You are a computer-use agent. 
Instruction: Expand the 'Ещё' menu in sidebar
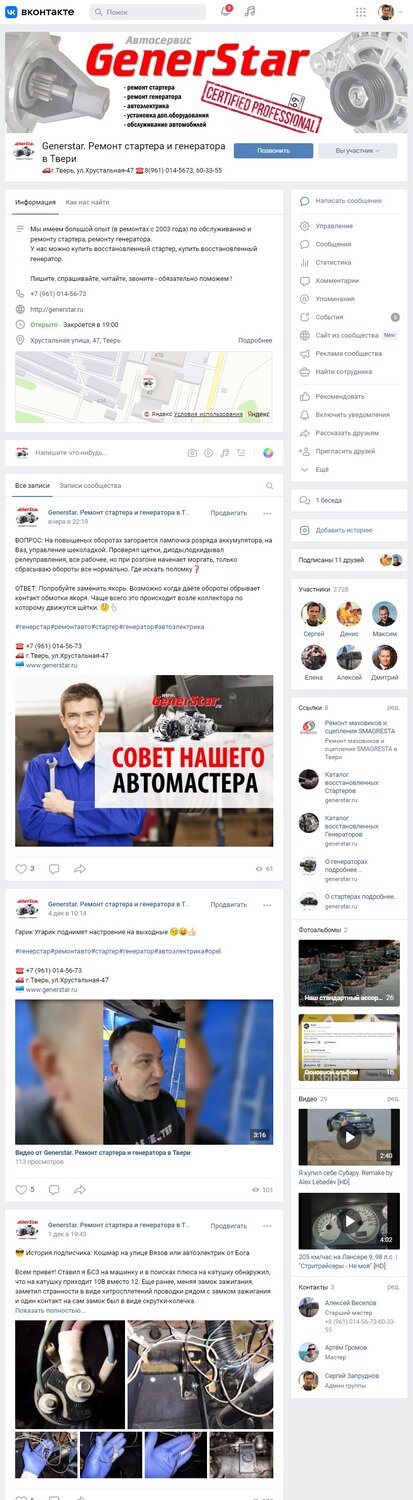[x=322, y=468]
